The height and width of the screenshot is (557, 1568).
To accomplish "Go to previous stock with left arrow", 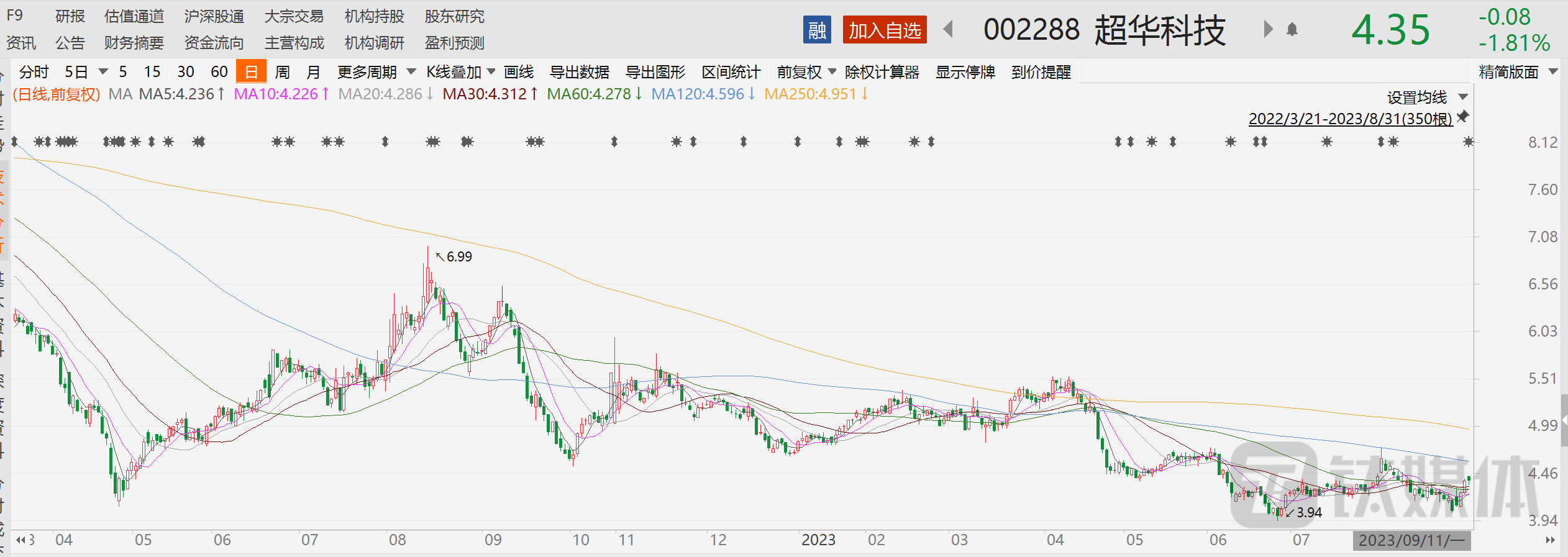I will (948, 29).
